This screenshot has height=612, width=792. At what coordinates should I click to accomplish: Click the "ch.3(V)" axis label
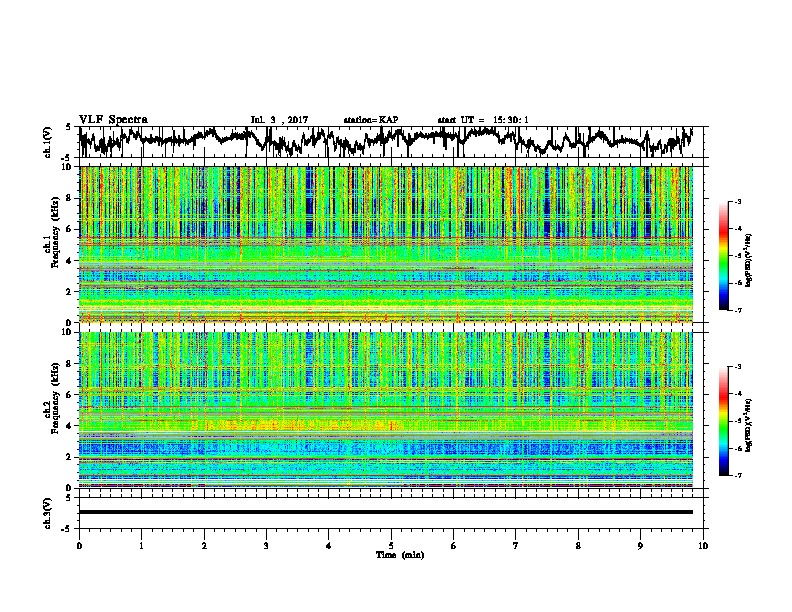point(47,513)
